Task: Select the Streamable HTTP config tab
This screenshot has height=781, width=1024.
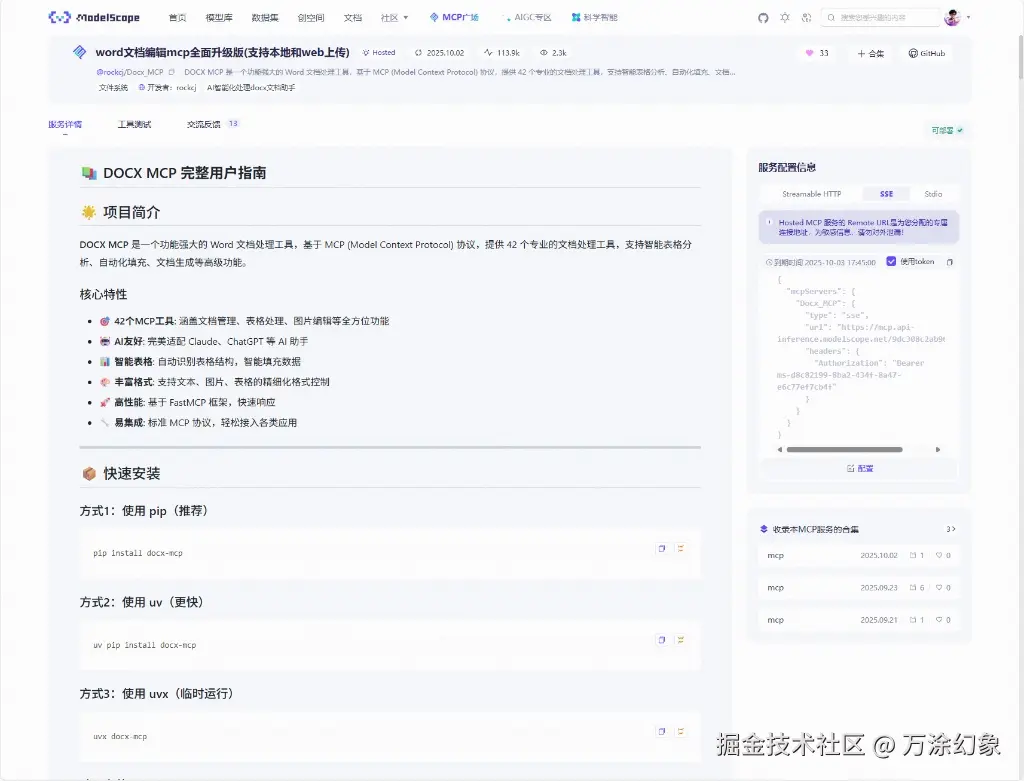Action: click(x=811, y=194)
